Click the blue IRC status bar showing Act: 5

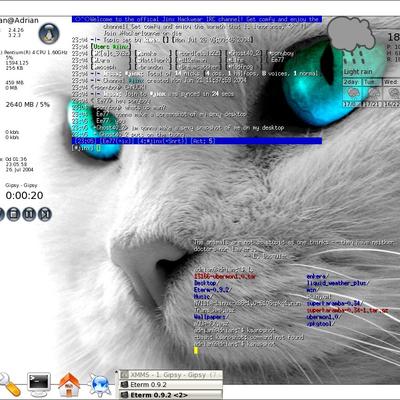197,141
